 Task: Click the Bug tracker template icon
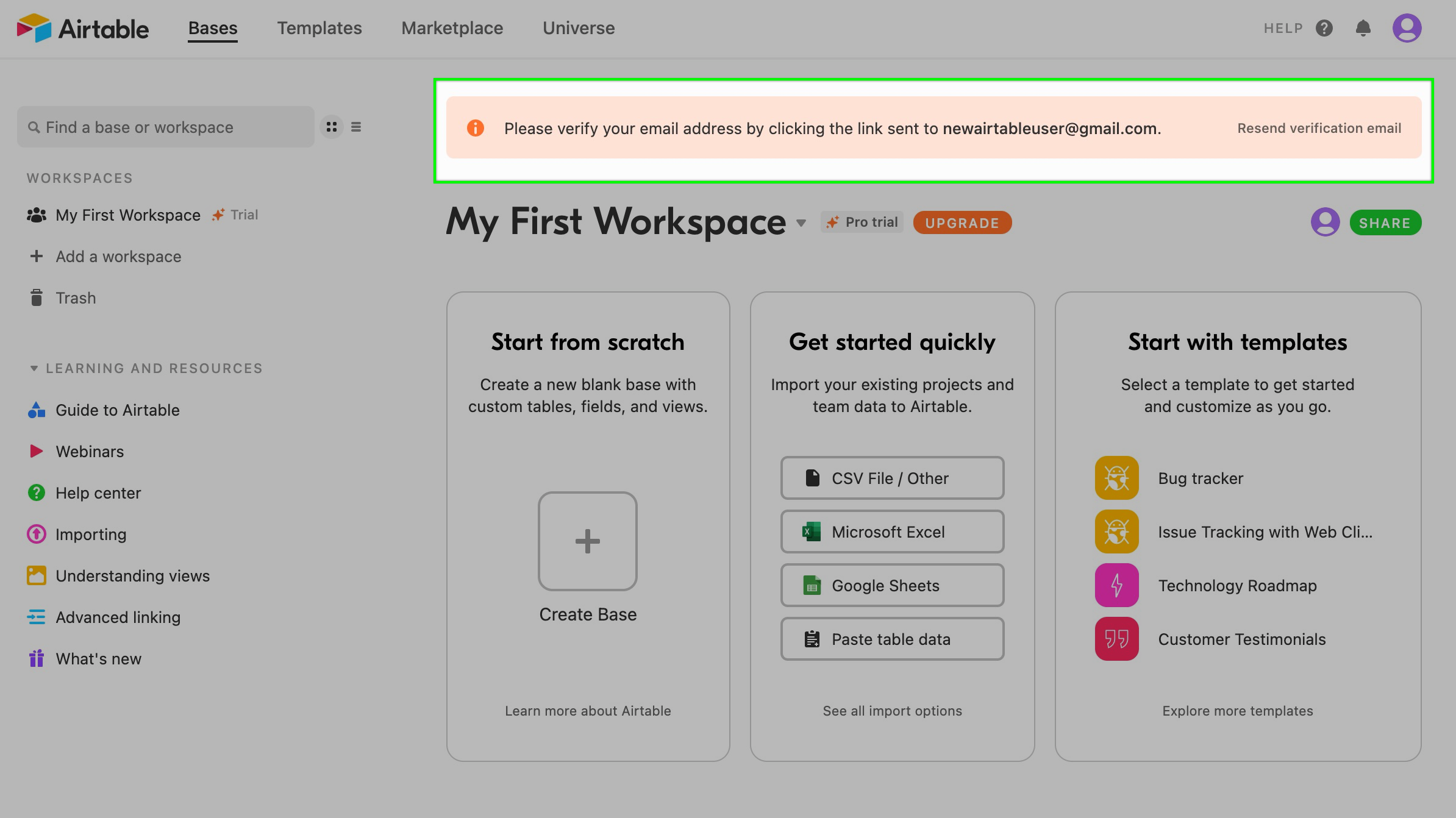[1117, 478]
